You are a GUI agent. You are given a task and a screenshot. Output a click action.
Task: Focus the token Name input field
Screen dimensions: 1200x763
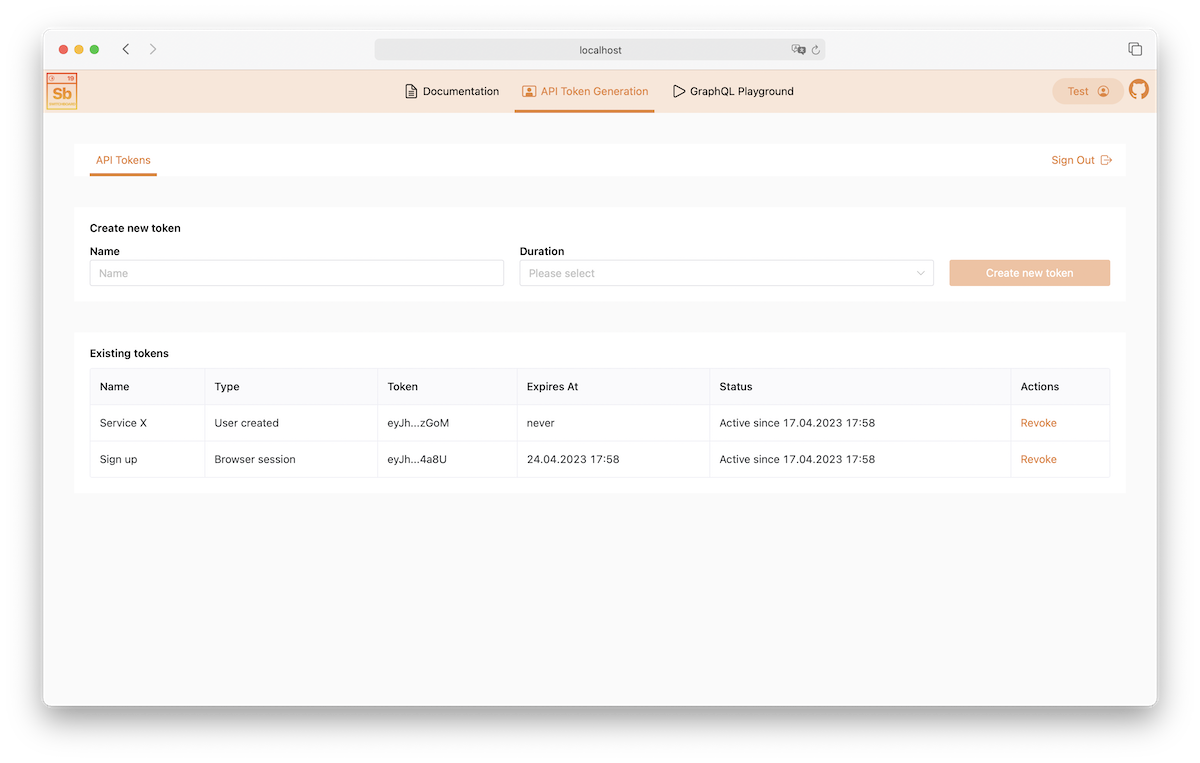coord(297,273)
